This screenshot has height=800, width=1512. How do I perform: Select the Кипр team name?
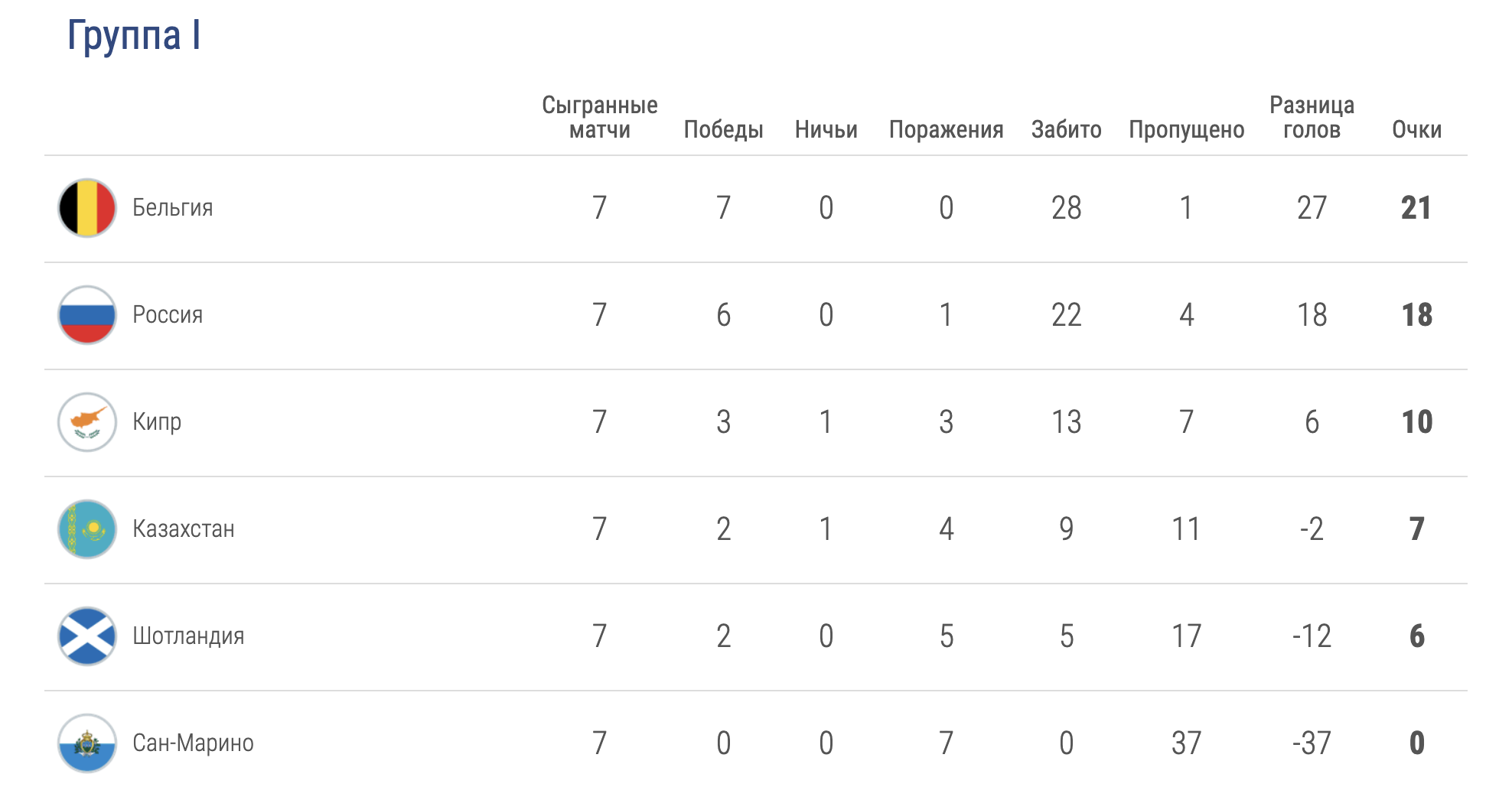coord(157,422)
